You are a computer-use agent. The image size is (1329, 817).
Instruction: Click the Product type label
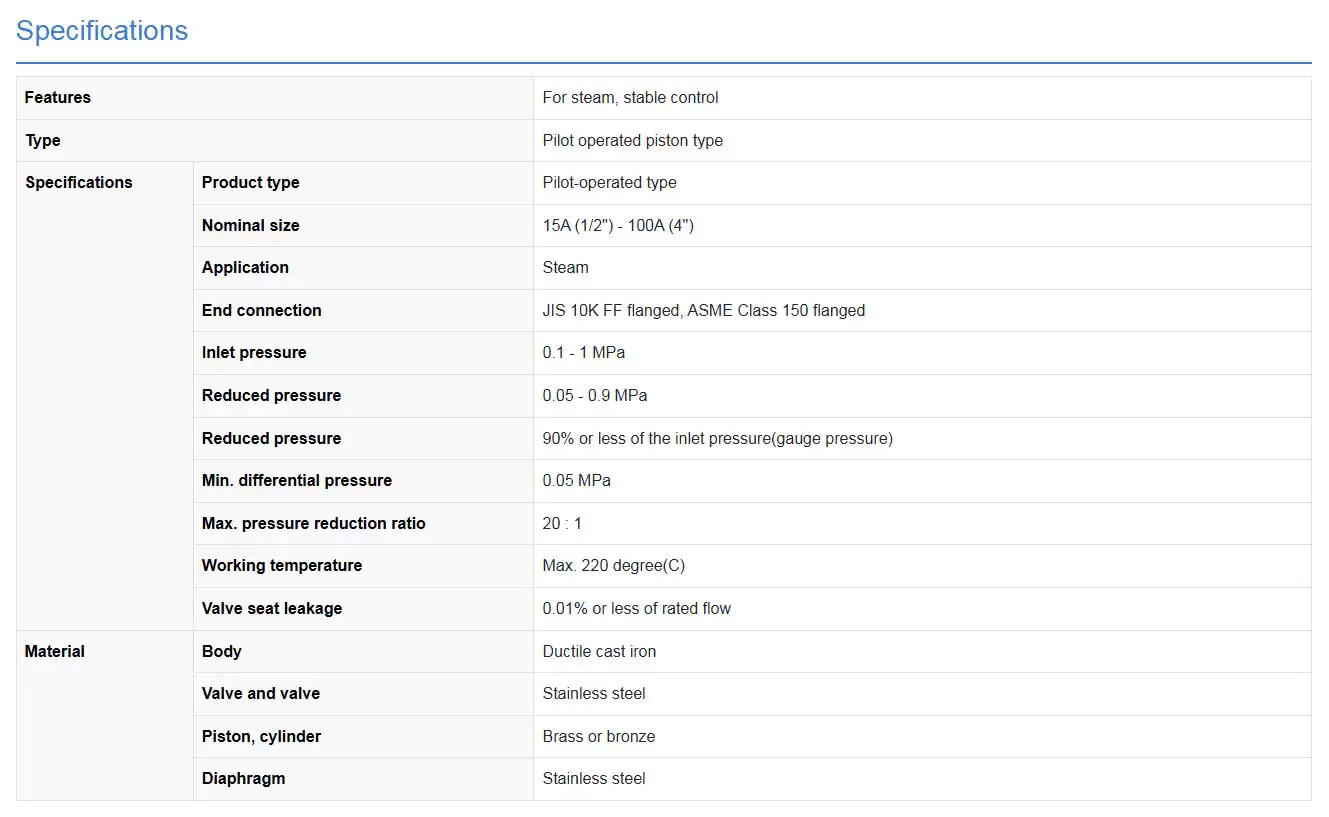pyautogui.click(x=250, y=182)
